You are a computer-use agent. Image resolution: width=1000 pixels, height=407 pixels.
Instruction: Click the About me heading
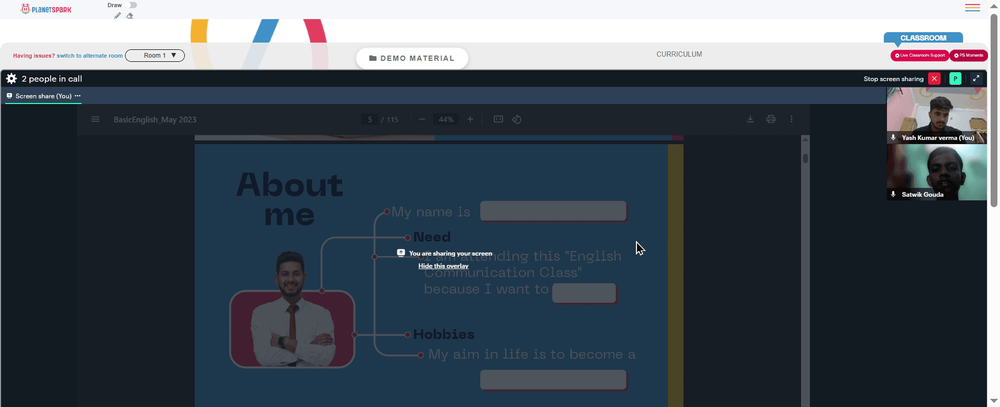[290, 199]
